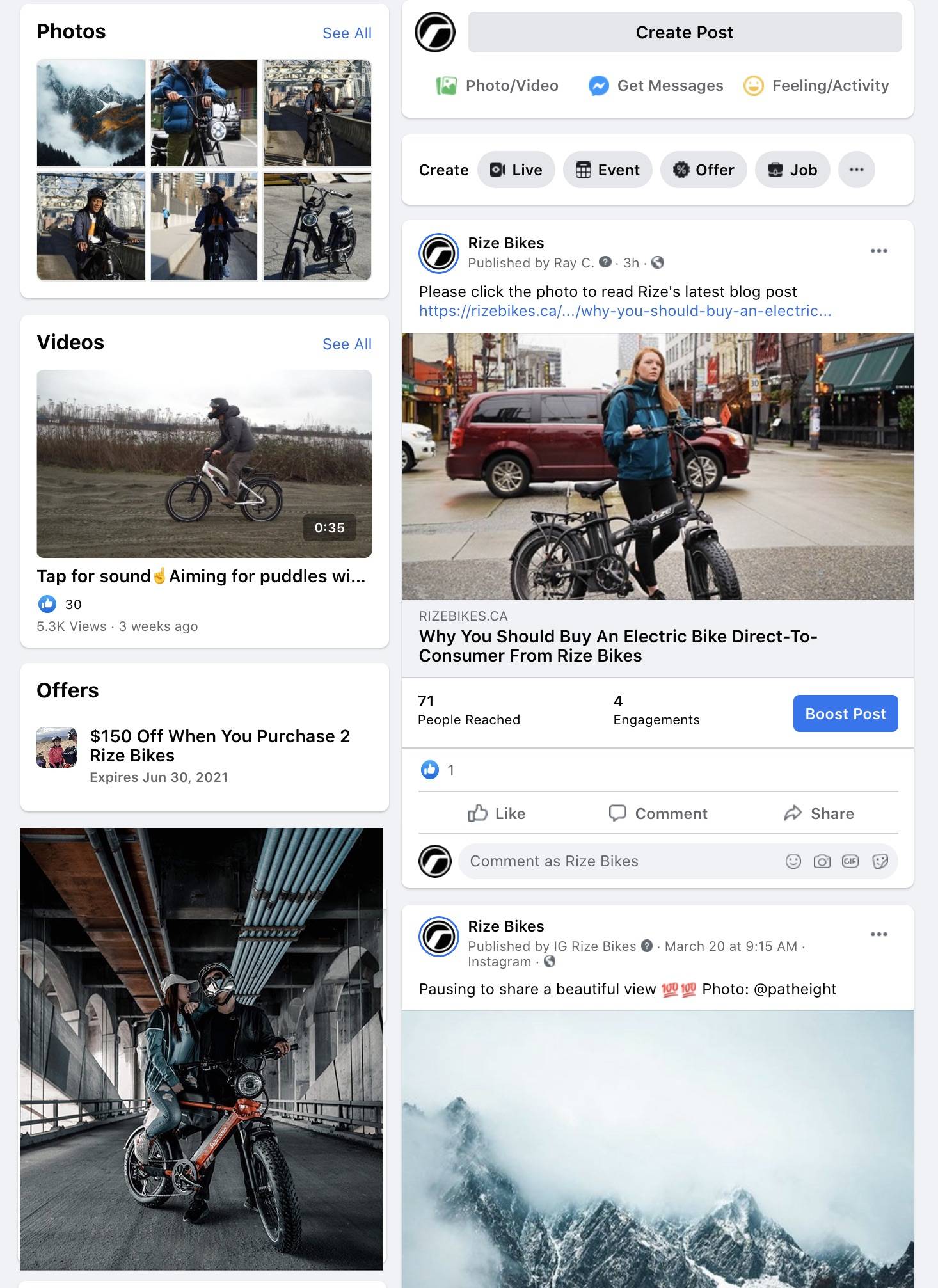Click the comment box Rize Bikes avatar
The width and height of the screenshot is (938, 1288).
435,861
